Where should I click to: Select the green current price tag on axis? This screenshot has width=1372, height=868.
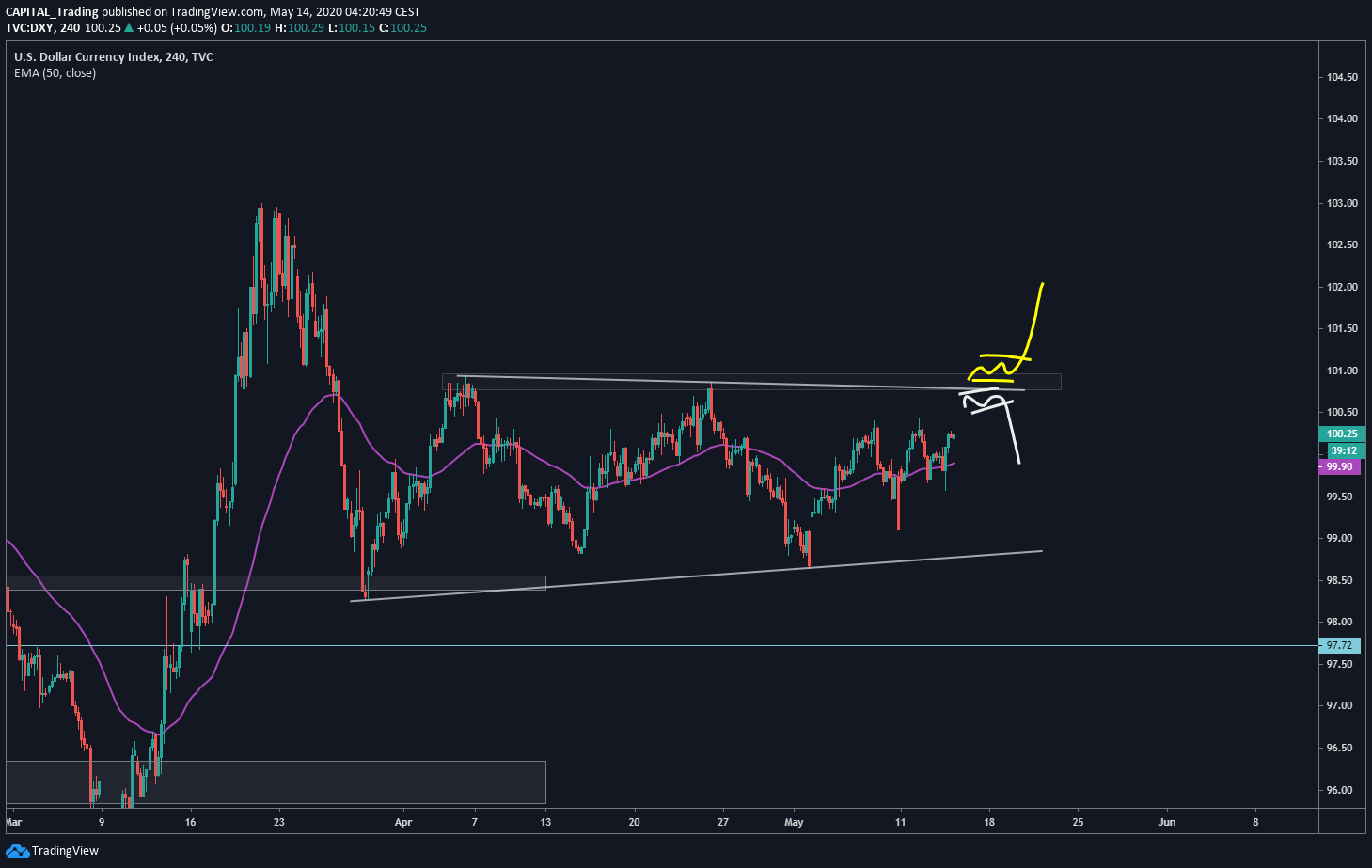tap(1341, 434)
